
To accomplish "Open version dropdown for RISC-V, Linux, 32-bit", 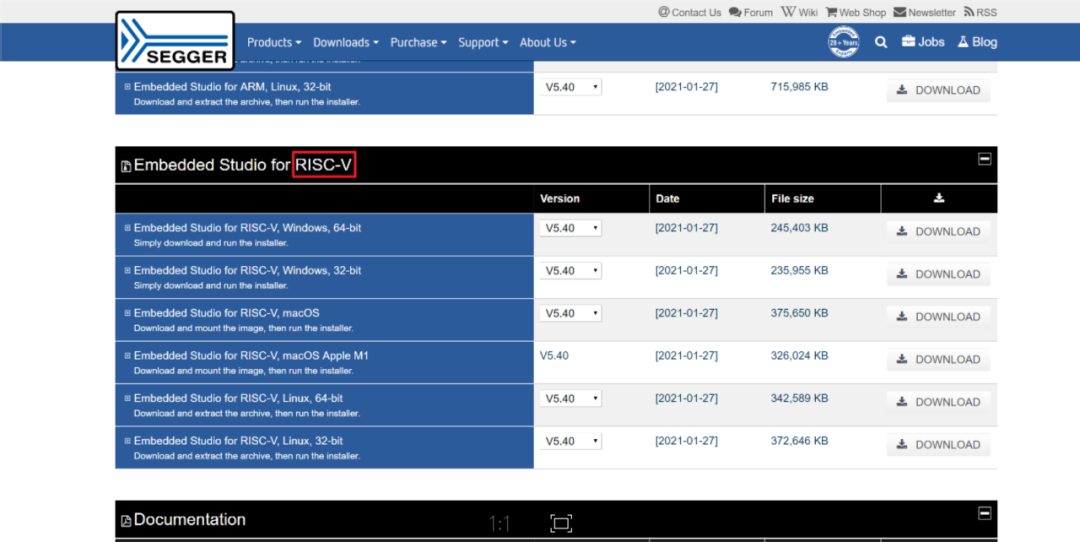I will pyautogui.click(x=570, y=441).
